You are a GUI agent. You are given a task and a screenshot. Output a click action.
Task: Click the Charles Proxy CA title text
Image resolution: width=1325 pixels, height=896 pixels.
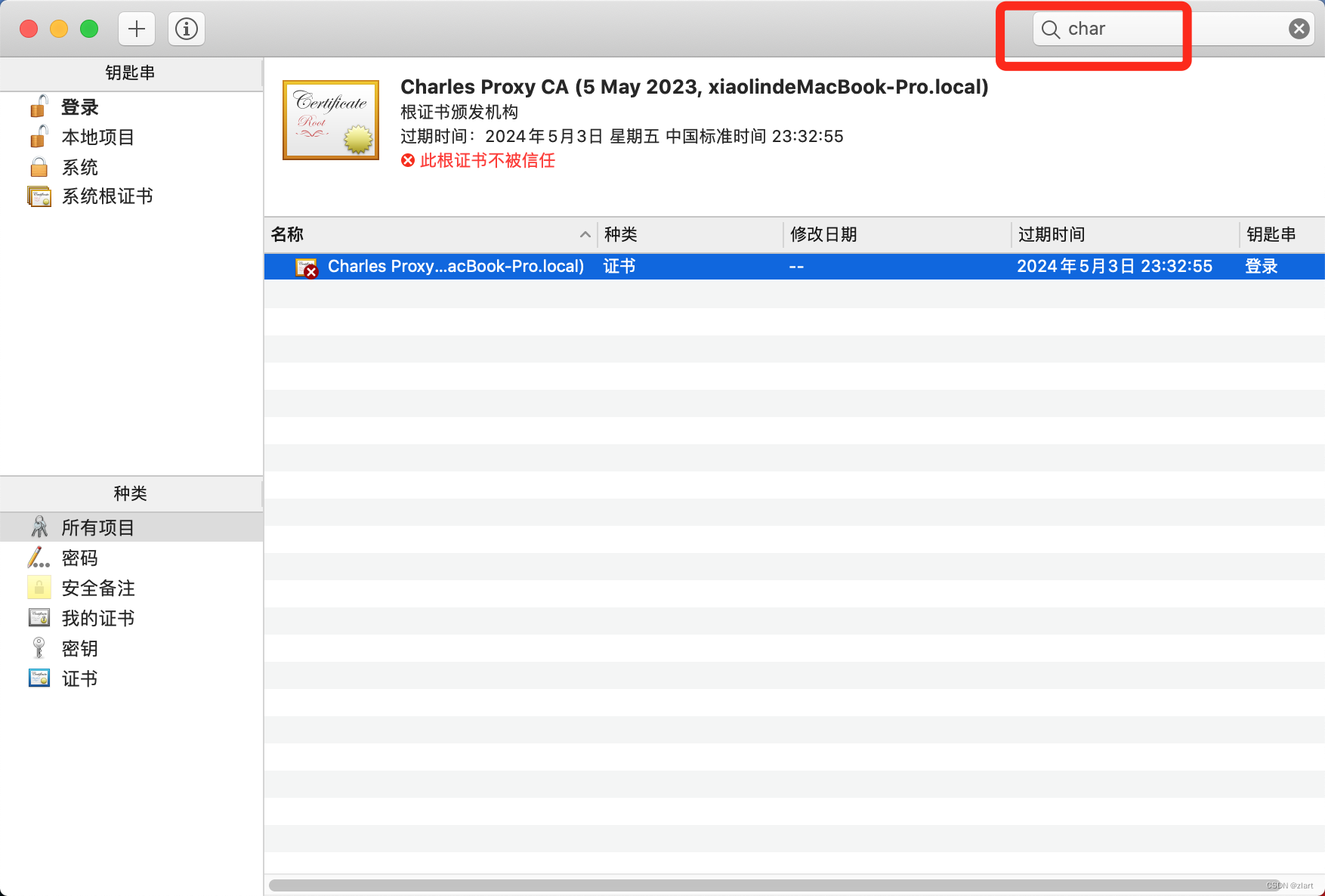[694, 87]
